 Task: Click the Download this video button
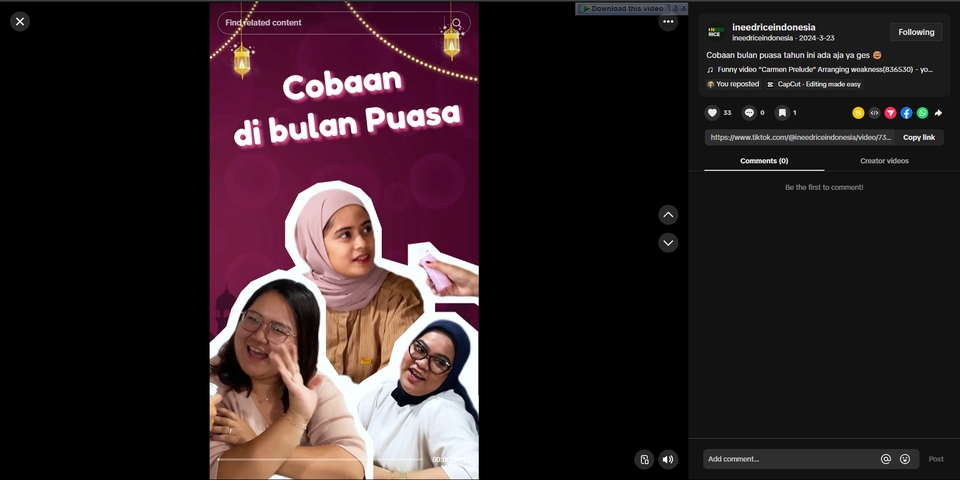tap(623, 9)
